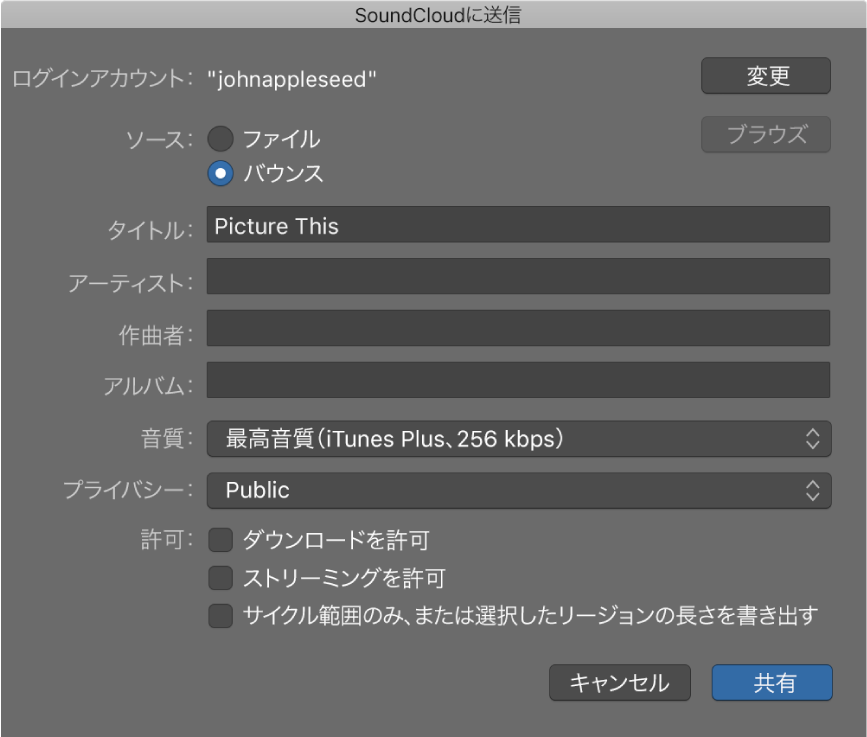867x737 pixels.
Task: Enable the ストリーミングを許可 checkbox
Action: 221,578
